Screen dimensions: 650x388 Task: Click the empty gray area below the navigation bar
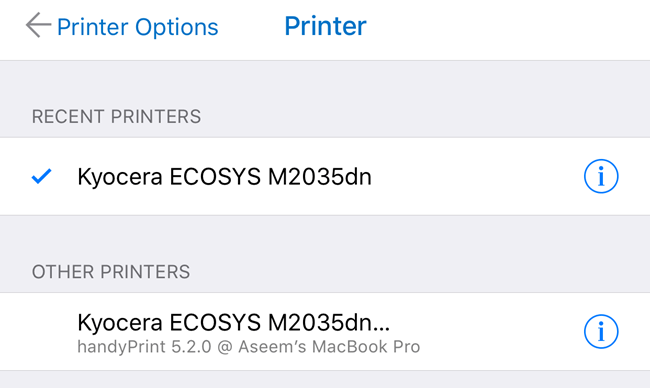click(325, 83)
